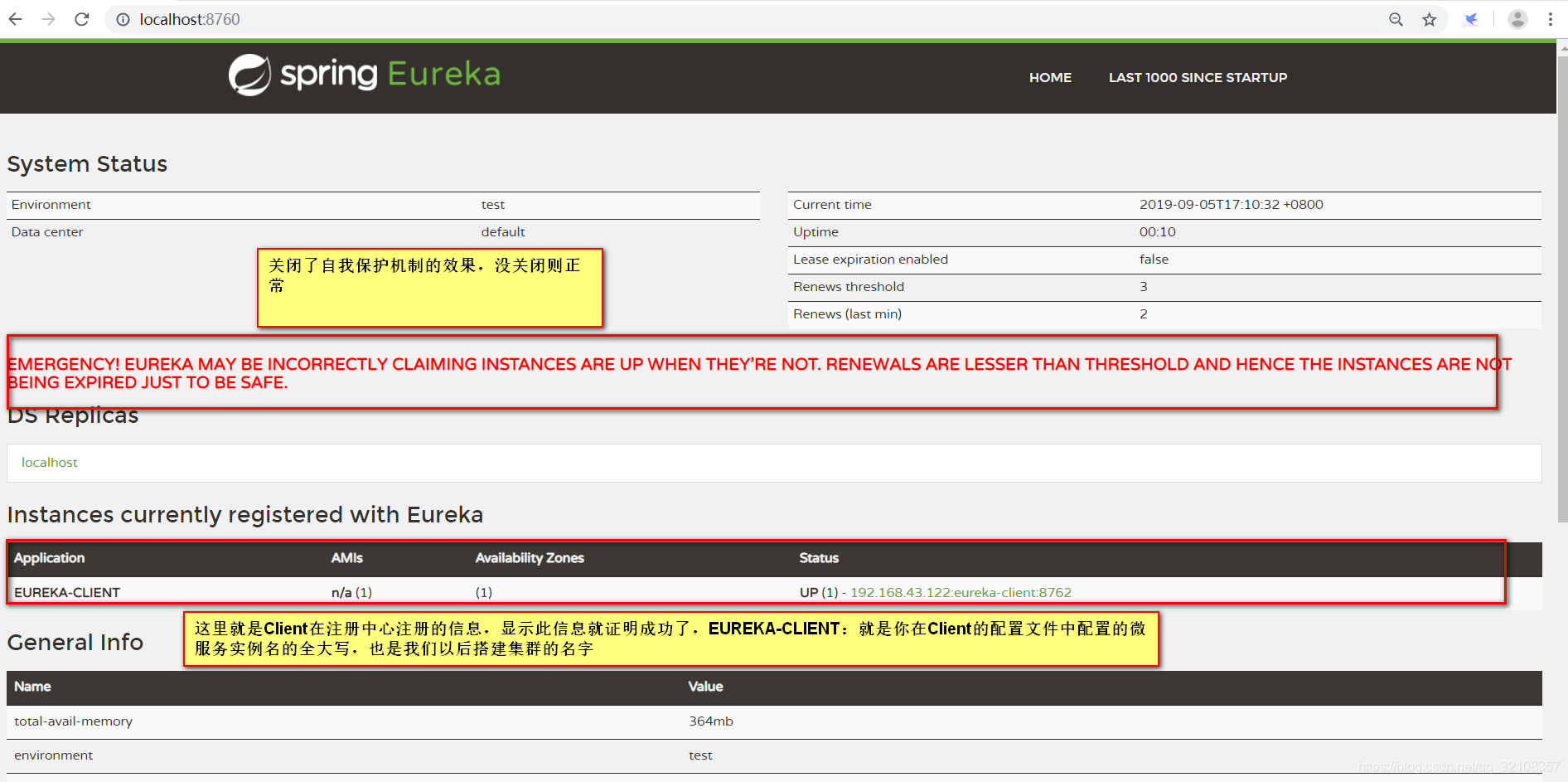Click the Value column header in General Info
Screen dimensions: 1568x782
point(705,687)
